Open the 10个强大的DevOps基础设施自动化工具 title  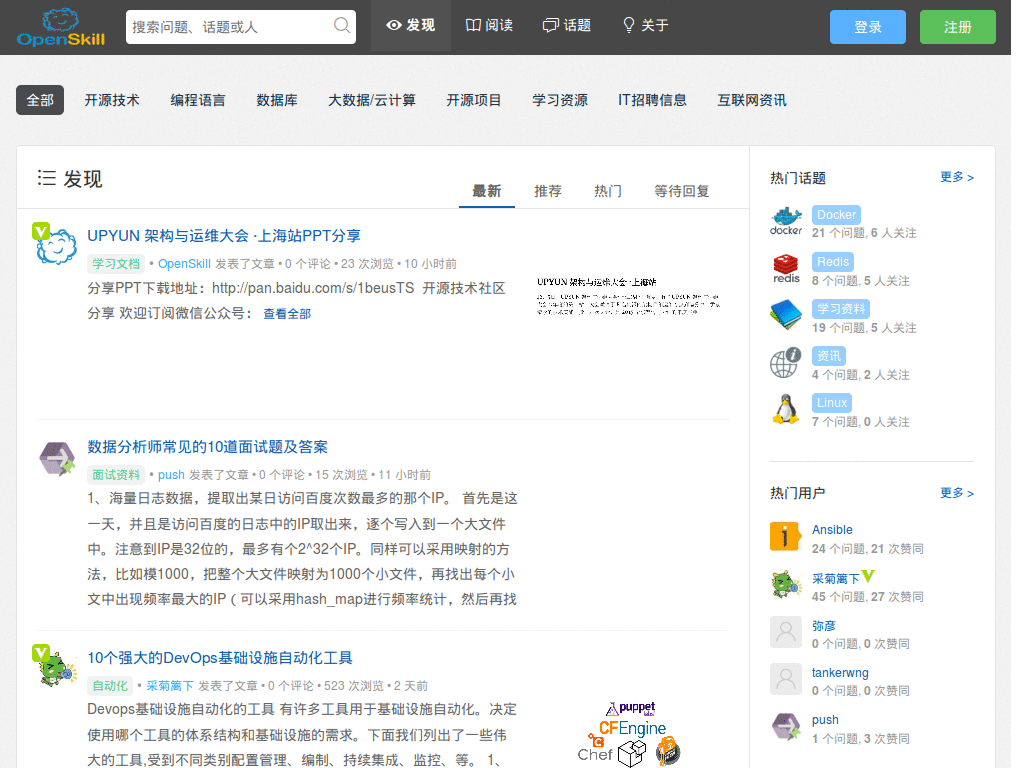(220, 658)
